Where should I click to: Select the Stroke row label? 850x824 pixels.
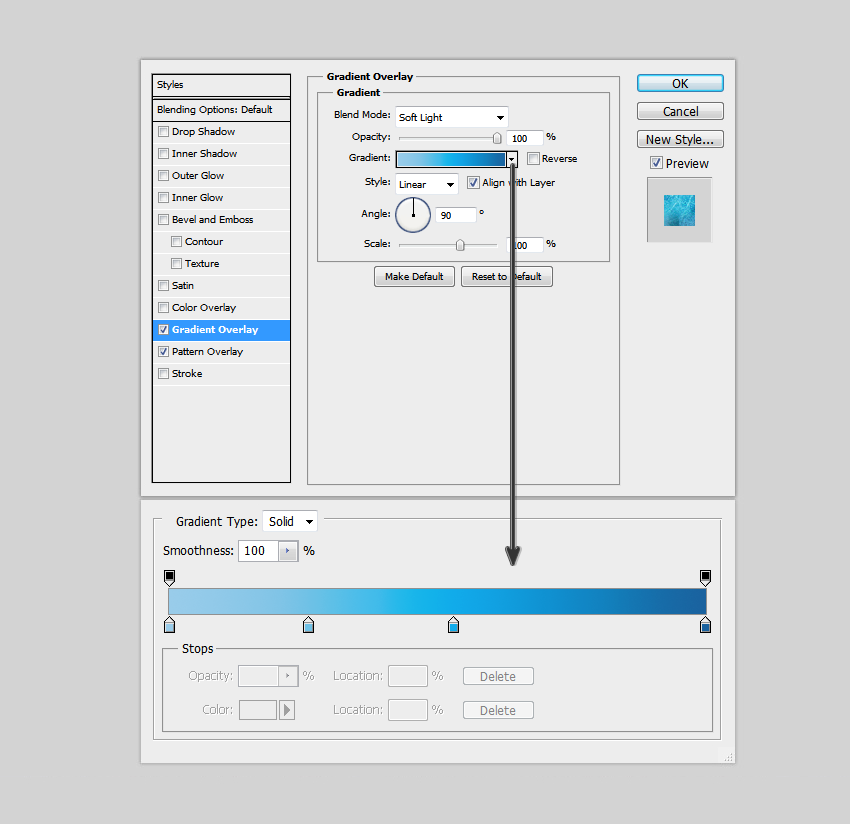click(x=187, y=374)
